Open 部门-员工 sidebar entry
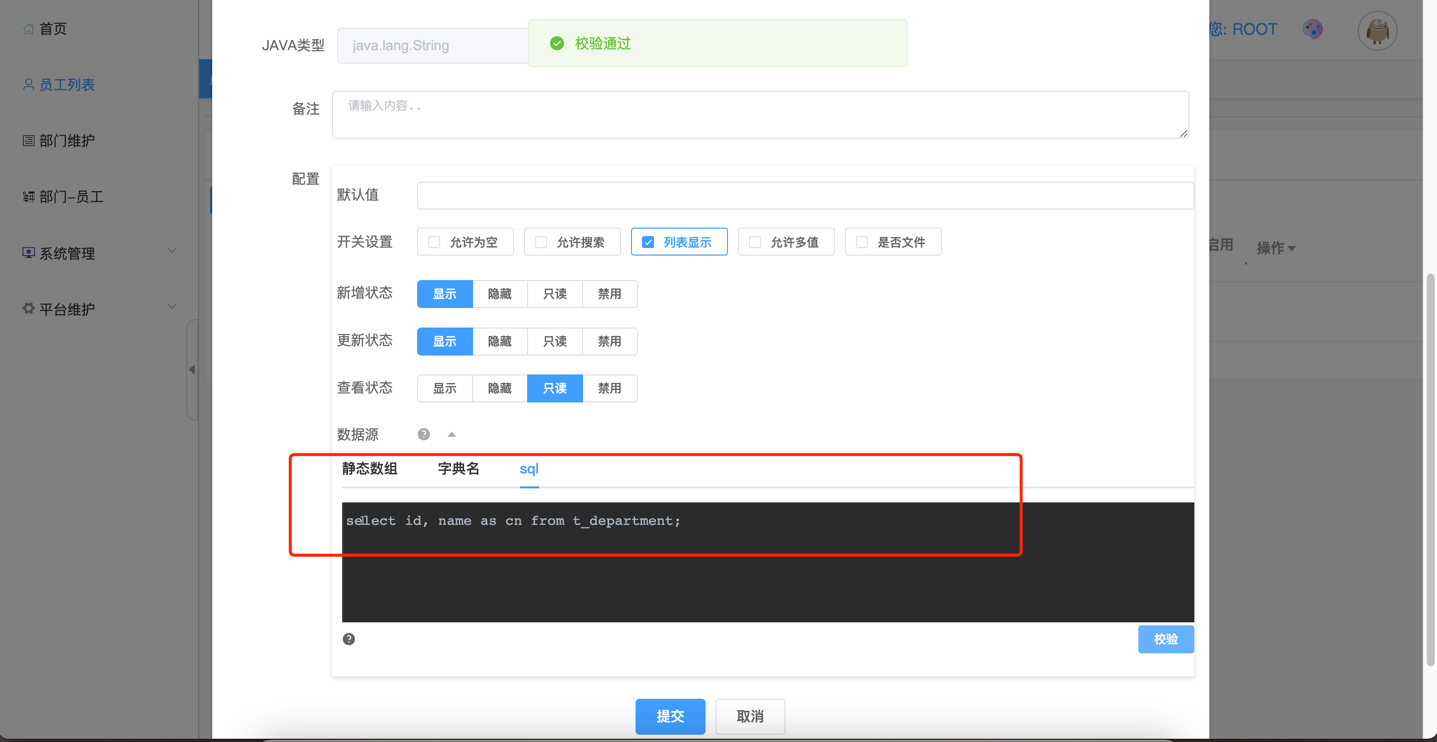Screen dimensions: 1437x742 pyautogui.click(x=70, y=197)
